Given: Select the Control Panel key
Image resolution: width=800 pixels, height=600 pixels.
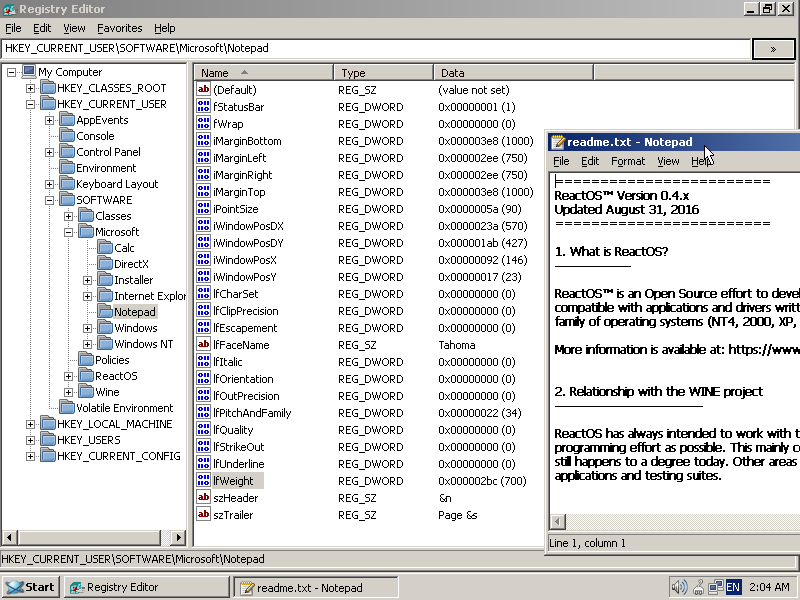Looking at the screenshot, I should click(108, 152).
